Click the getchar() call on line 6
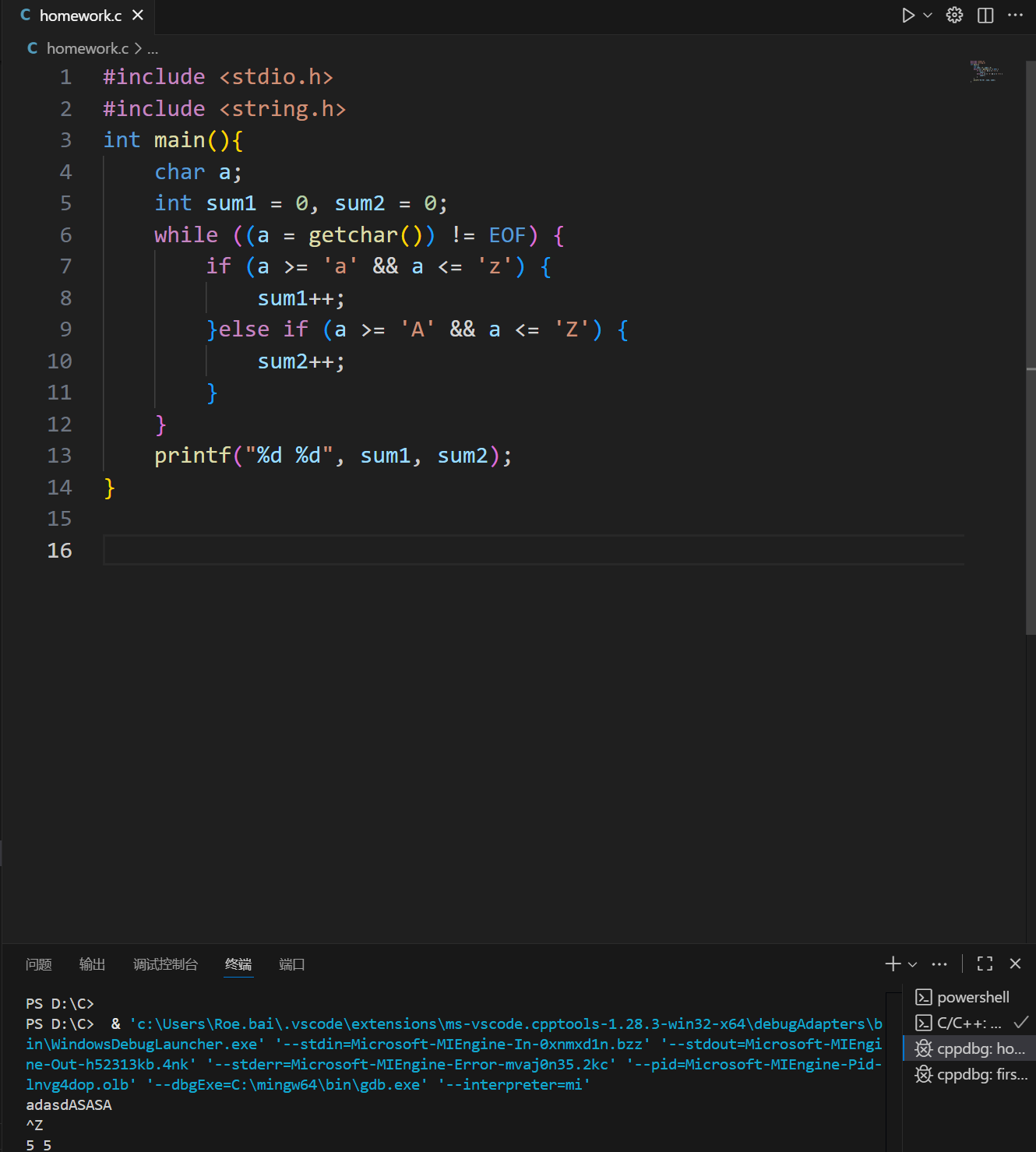This screenshot has height=1152, width=1036. click(x=365, y=235)
